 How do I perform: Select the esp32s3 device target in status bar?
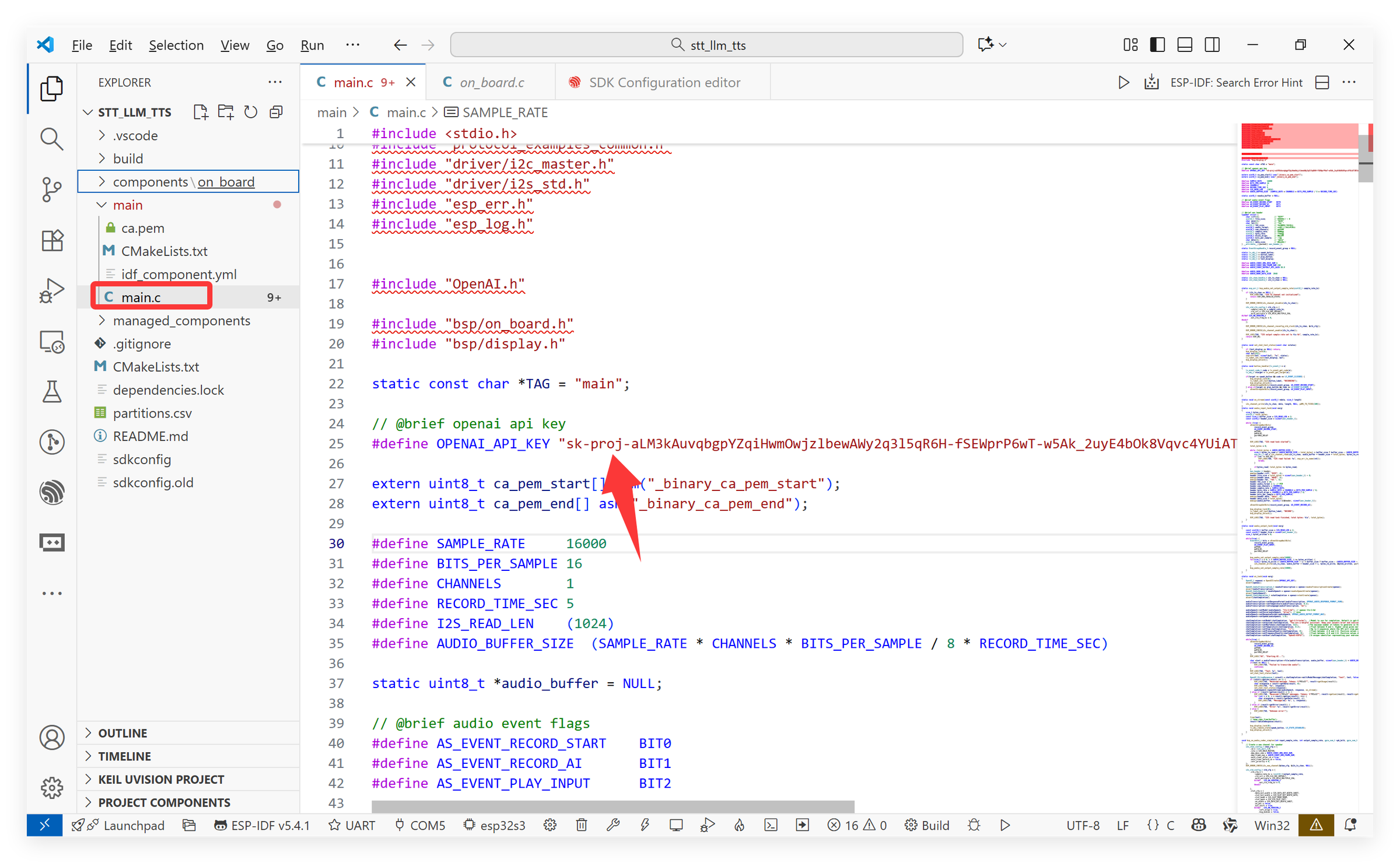494,825
